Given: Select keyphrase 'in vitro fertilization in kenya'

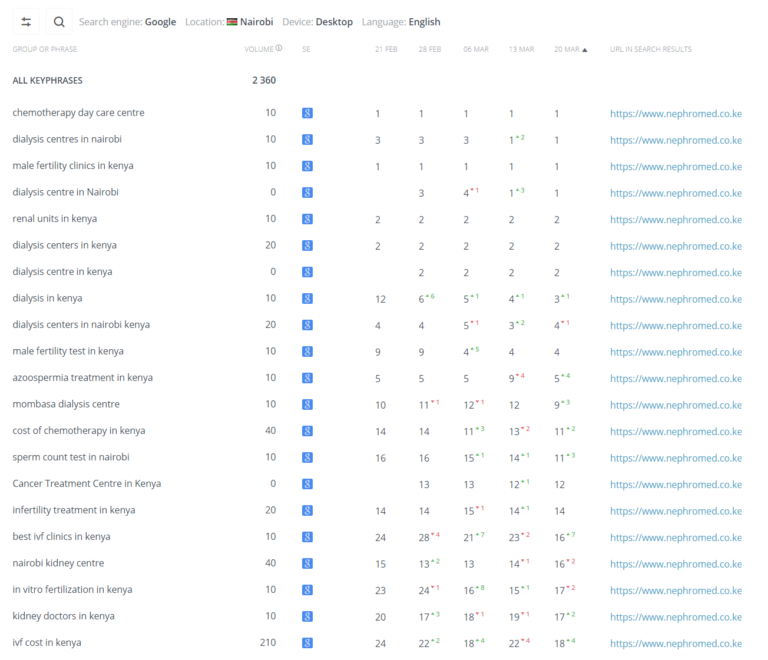Looking at the screenshot, I should coord(72,589).
